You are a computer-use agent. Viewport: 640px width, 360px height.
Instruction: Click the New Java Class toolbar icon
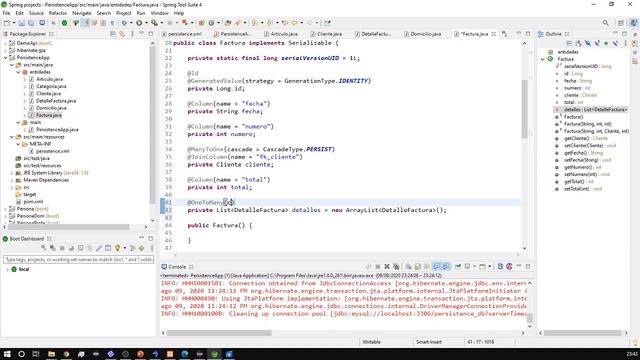tap(211, 23)
